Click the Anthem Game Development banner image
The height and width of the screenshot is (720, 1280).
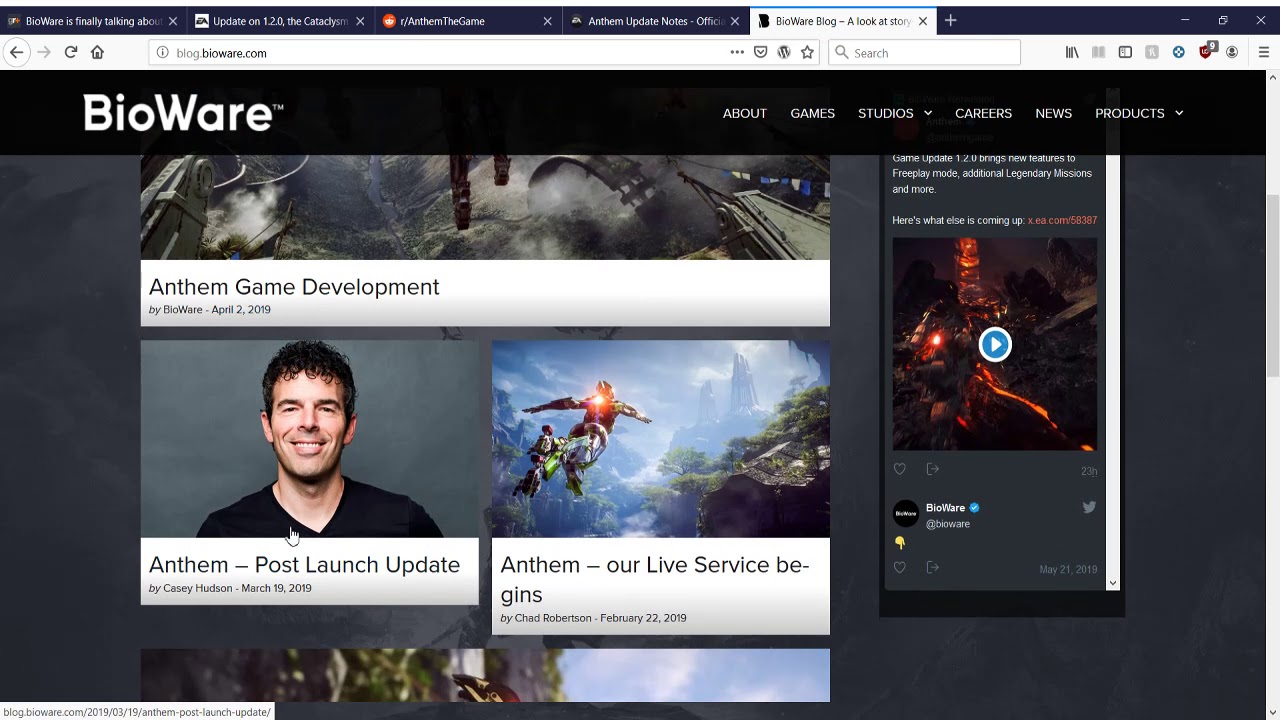click(x=485, y=207)
